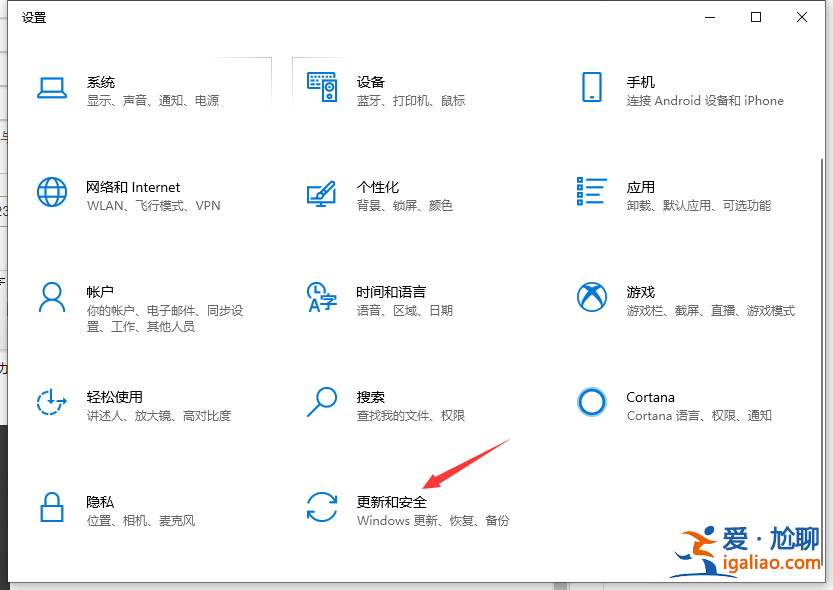Open 轻松使用 via the accessibility arrow icon
The height and width of the screenshot is (590, 833).
tap(52, 404)
